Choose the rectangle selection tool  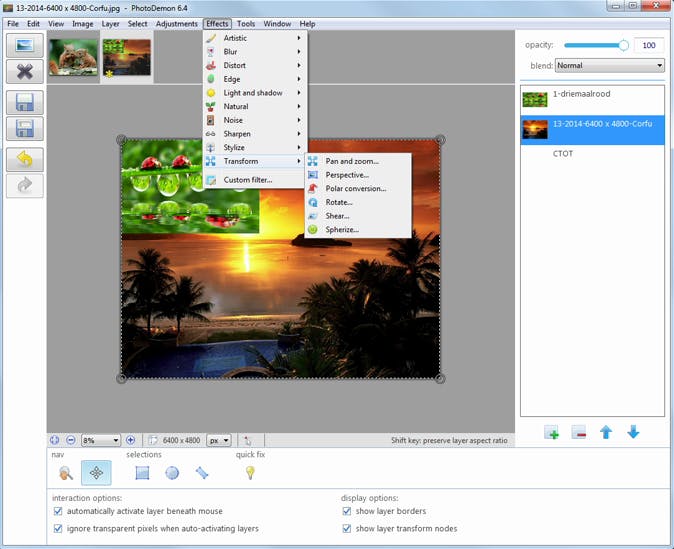pyautogui.click(x=142, y=473)
